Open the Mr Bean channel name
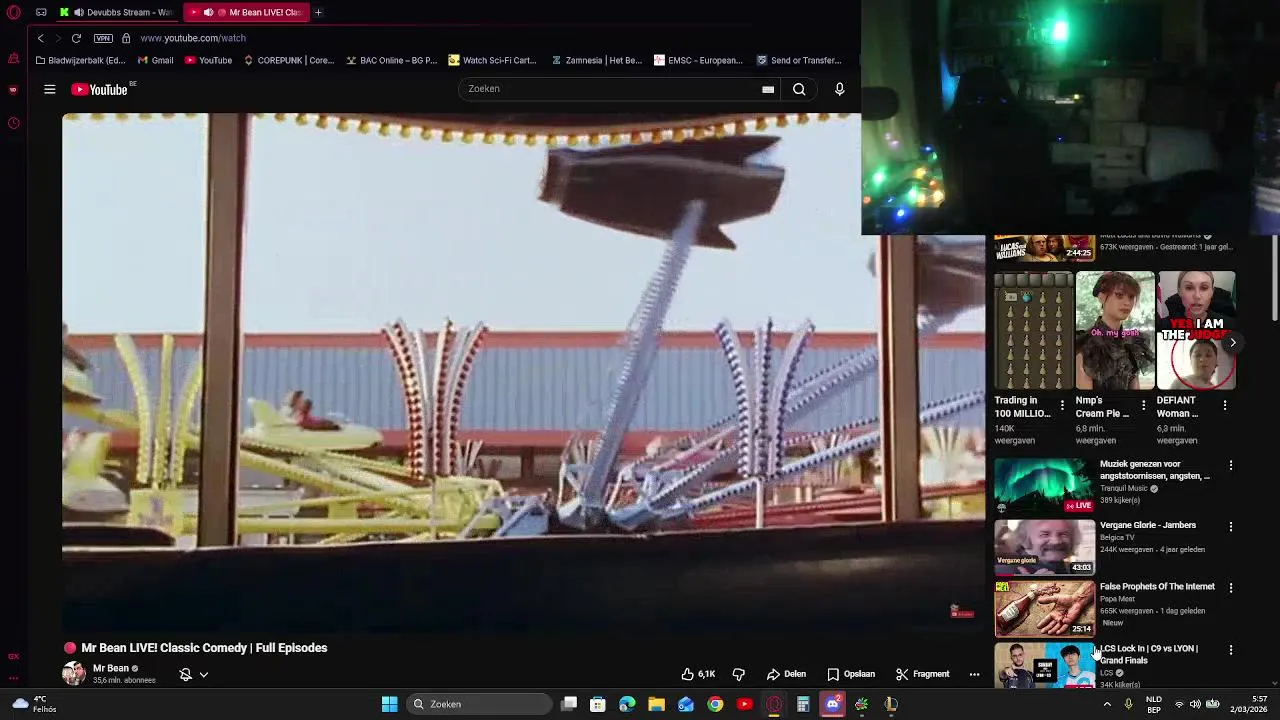This screenshot has width=1280, height=720. 111,668
